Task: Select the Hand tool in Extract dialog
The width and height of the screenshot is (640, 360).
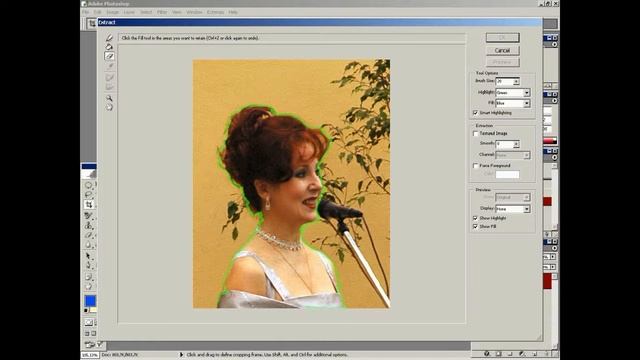Action: pos(109,107)
